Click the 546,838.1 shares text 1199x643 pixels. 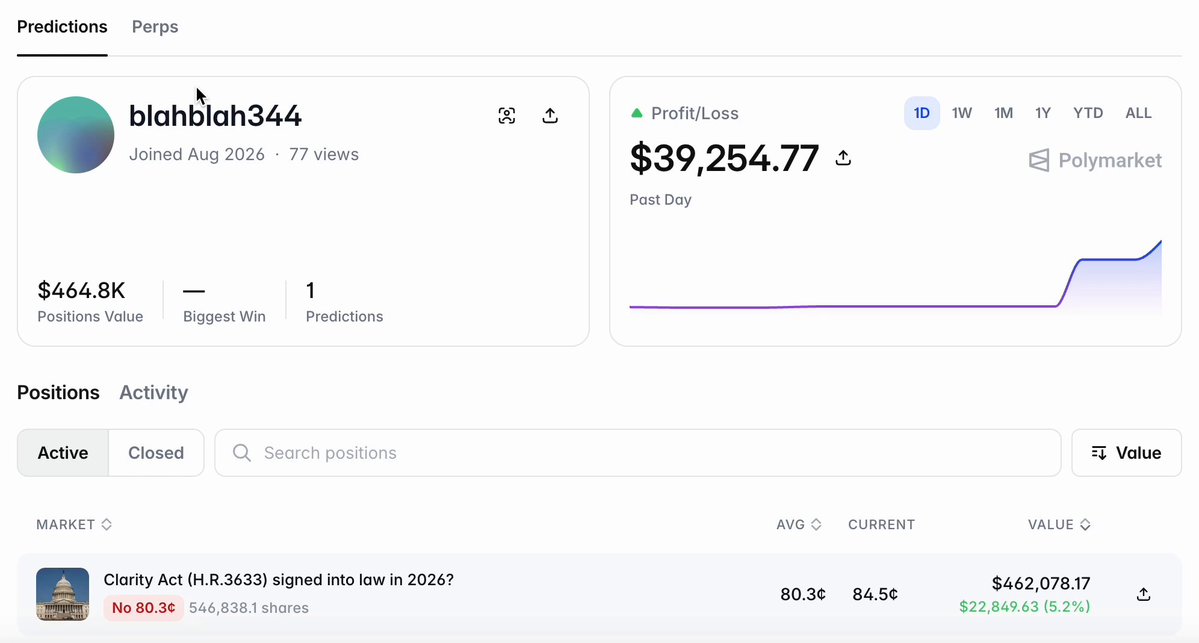tap(249, 608)
